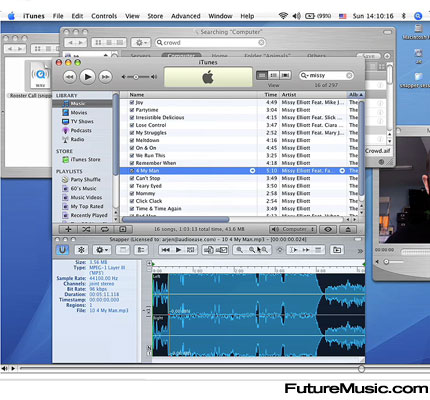The image size is (430, 400).
Task: Sort the song list by Name column
Action: [x=188, y=95]
